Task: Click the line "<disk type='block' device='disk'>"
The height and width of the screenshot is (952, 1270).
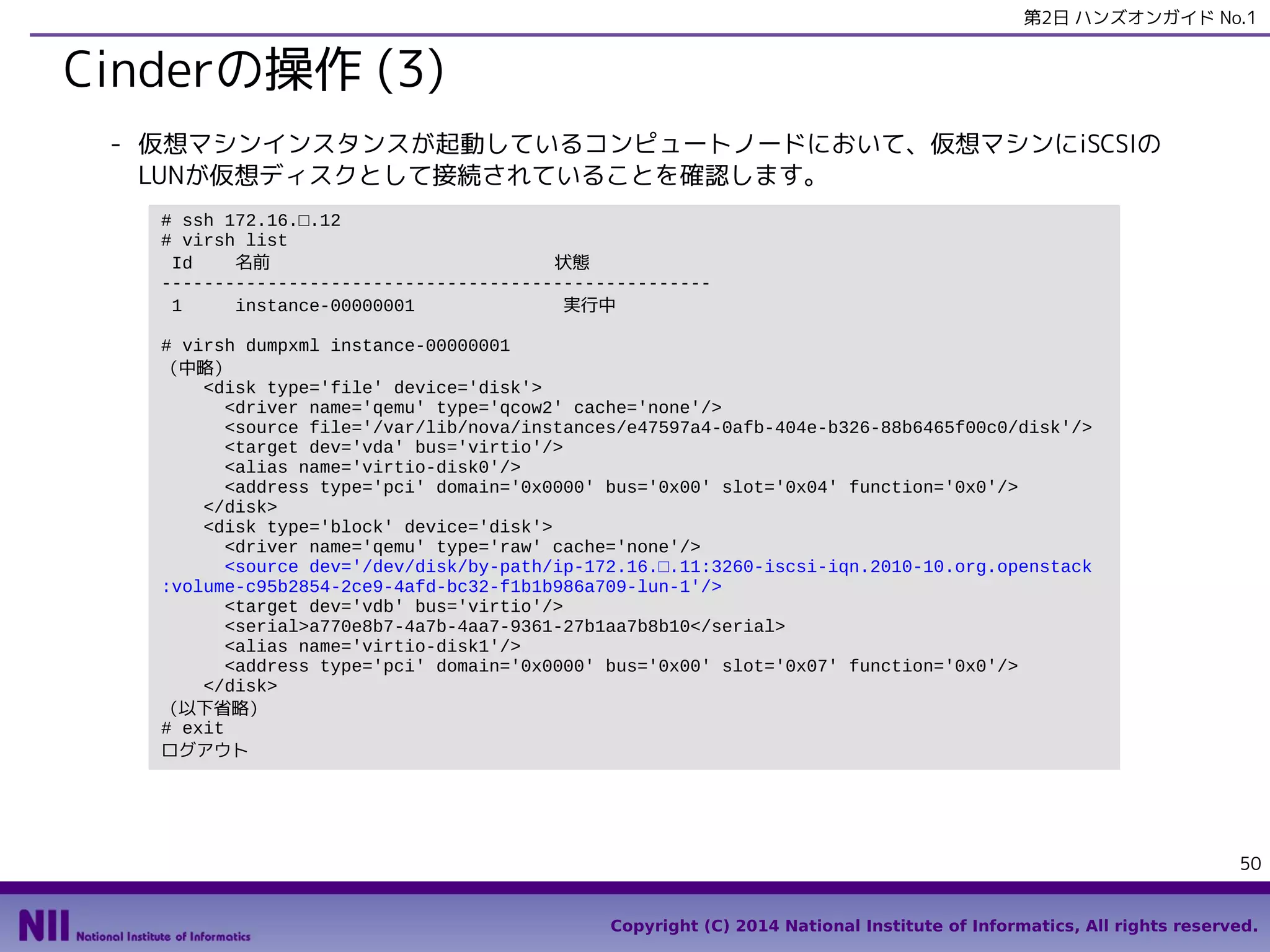Action: pyautogui.click(x=378, y=527)
